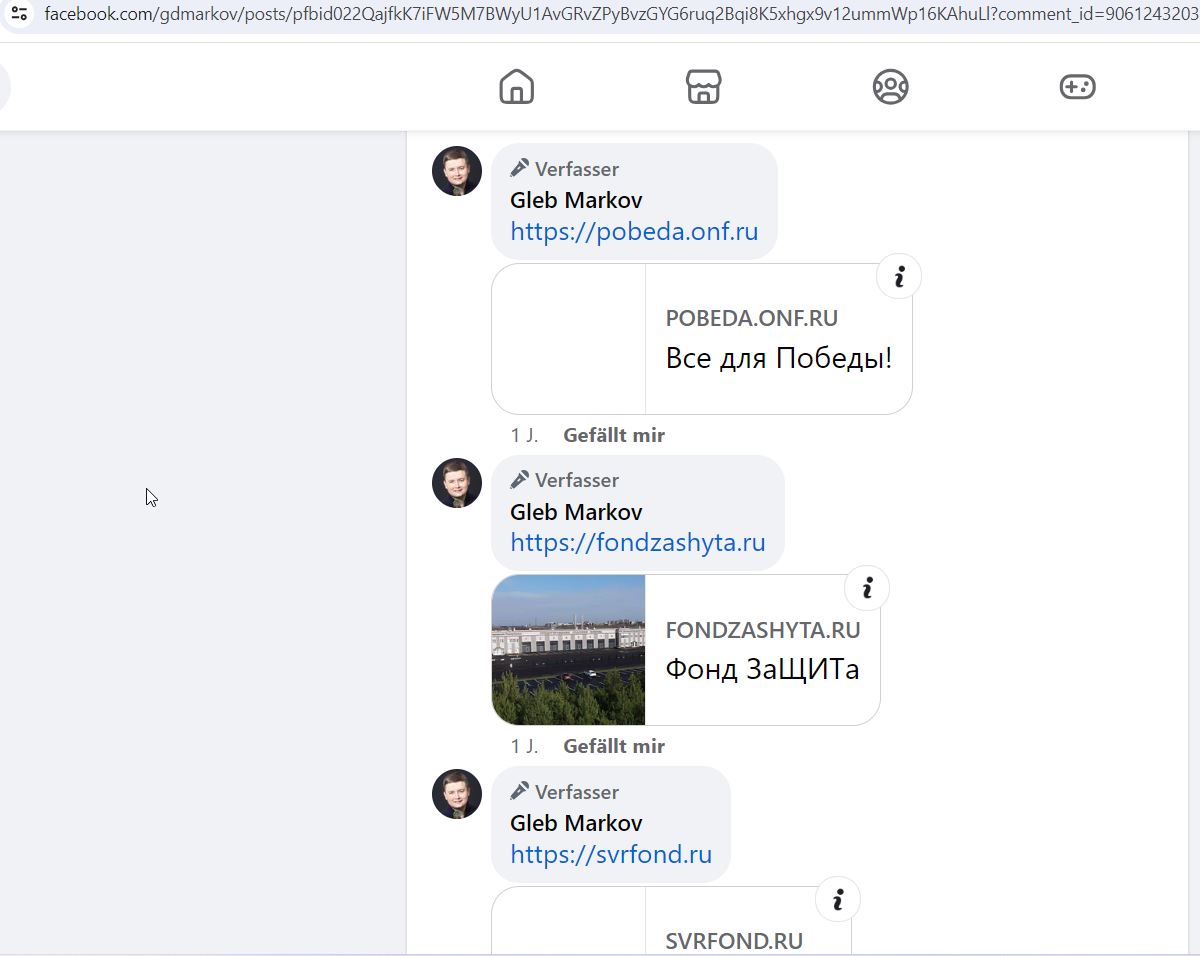The width and height of the screenshot is (1200, 956).
Task: Open the 'Все для Победы!' preview title
Action: click(779, 358)
